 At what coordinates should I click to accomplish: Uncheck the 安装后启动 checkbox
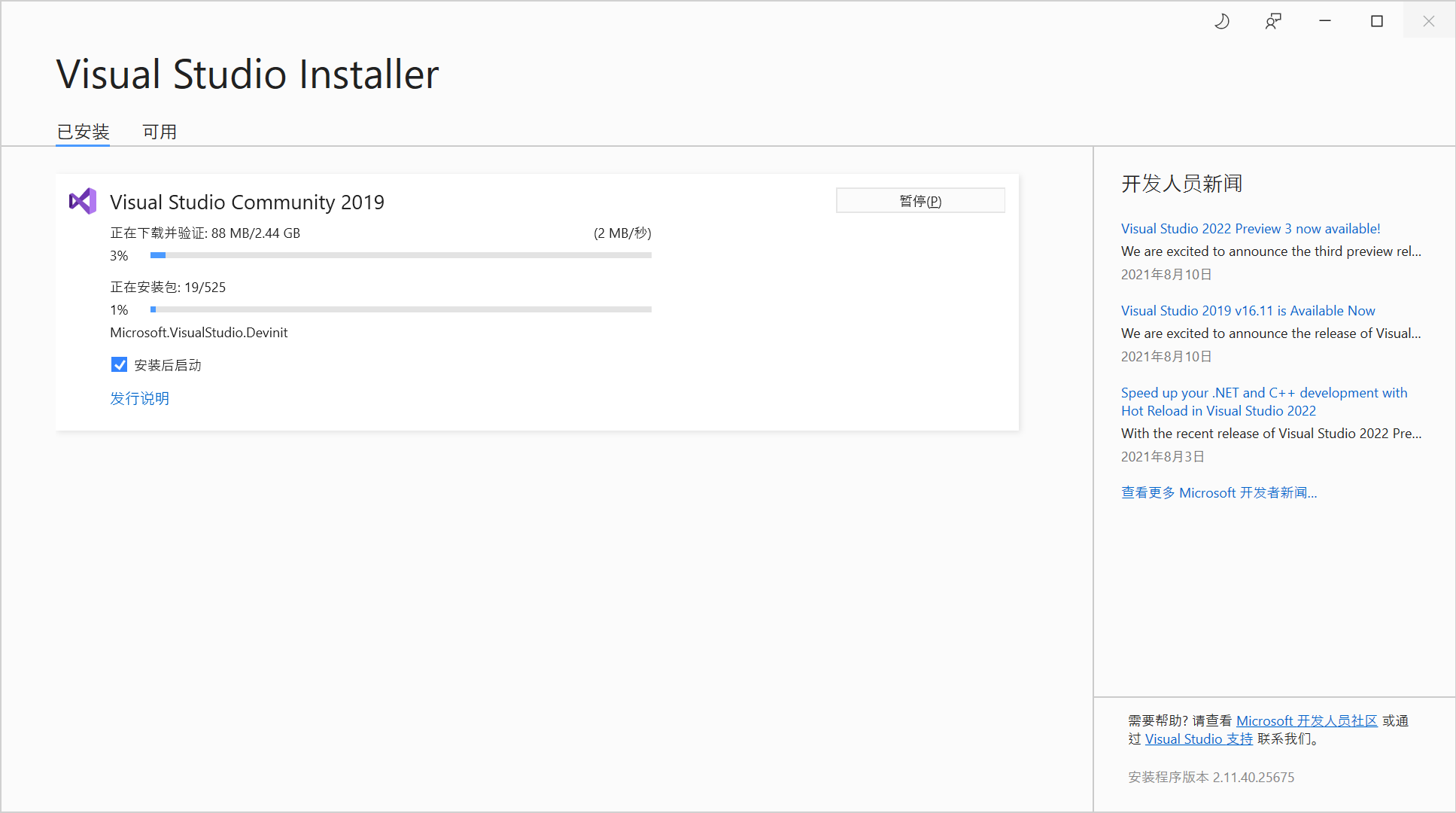(119, 365)
